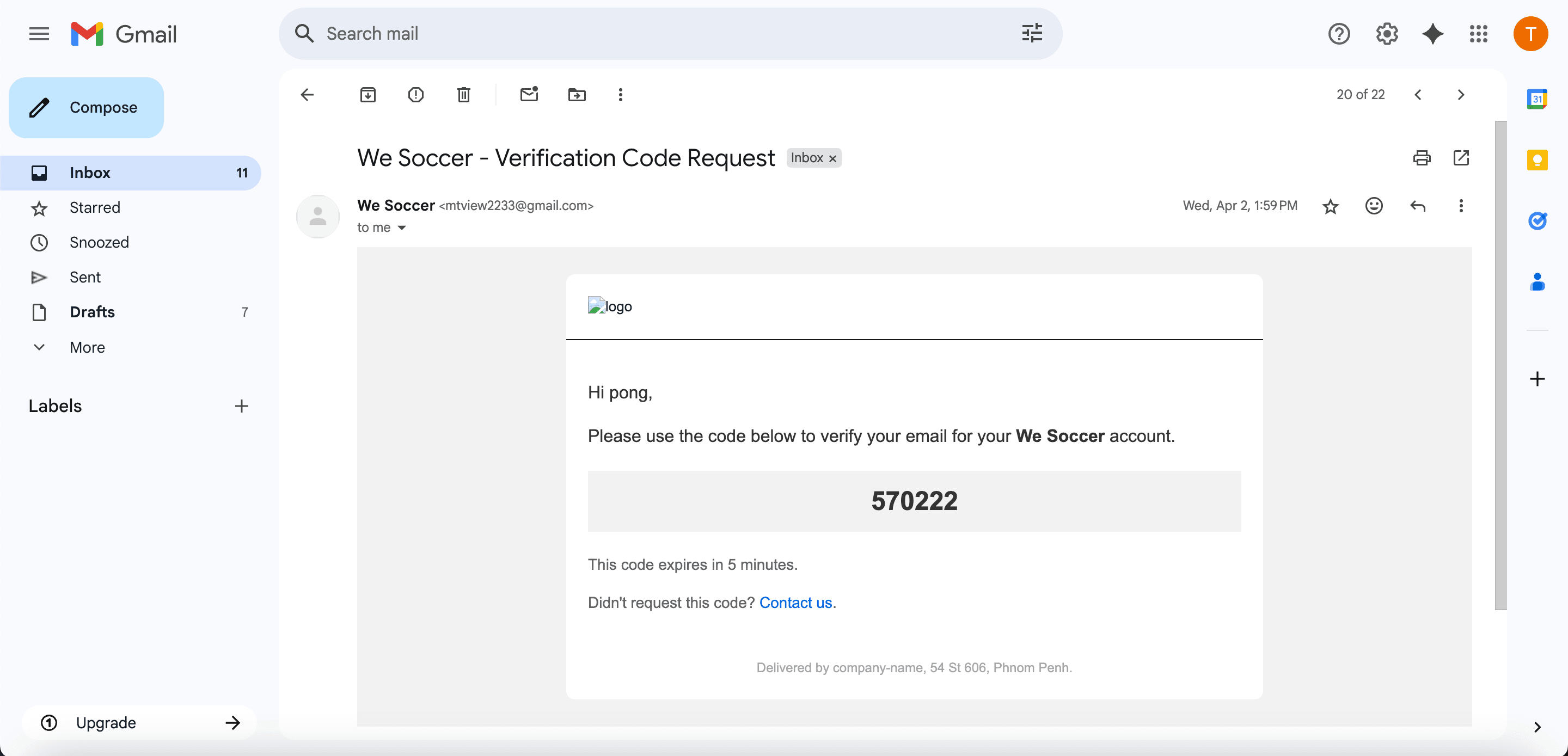Report the email as spam
This screenshot has height=756, width=1568.
point(415,94)
